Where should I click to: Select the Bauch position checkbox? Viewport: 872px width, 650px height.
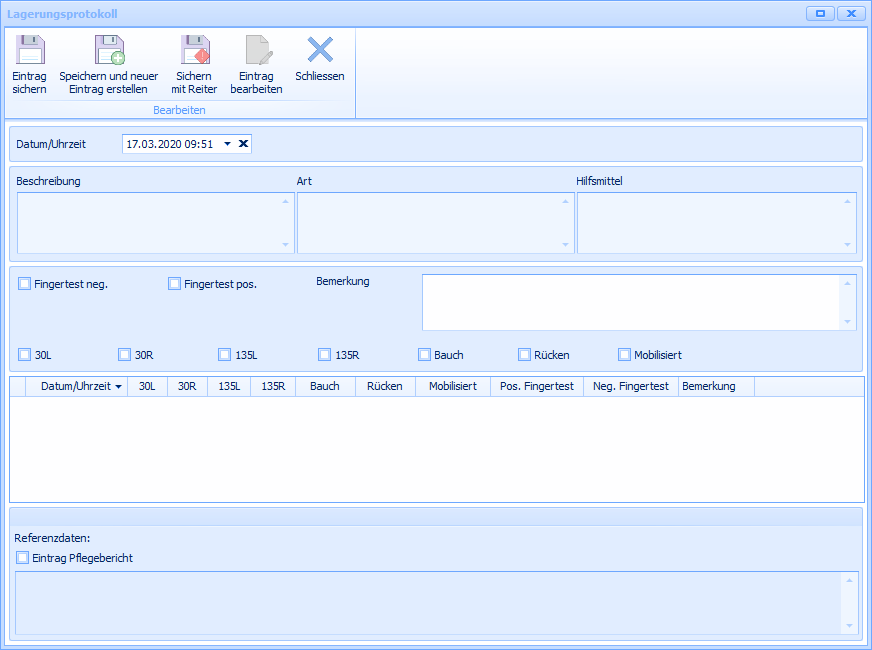click(x=424, y=354)
